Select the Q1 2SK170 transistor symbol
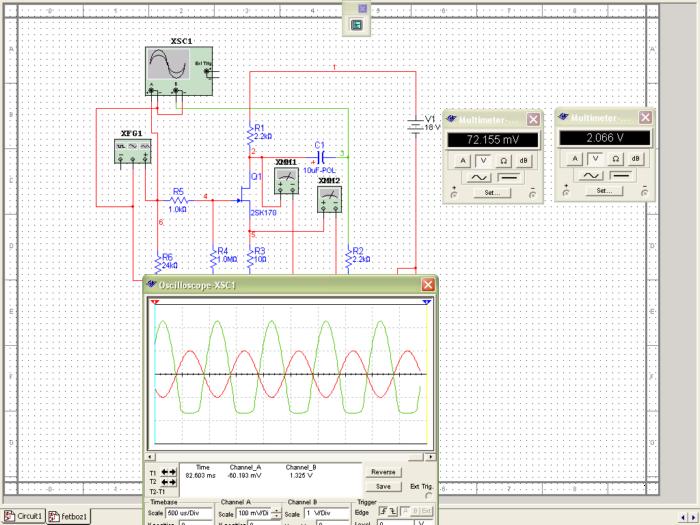Image resolution: width=700 pixels, height=525 pixels. 246,195
